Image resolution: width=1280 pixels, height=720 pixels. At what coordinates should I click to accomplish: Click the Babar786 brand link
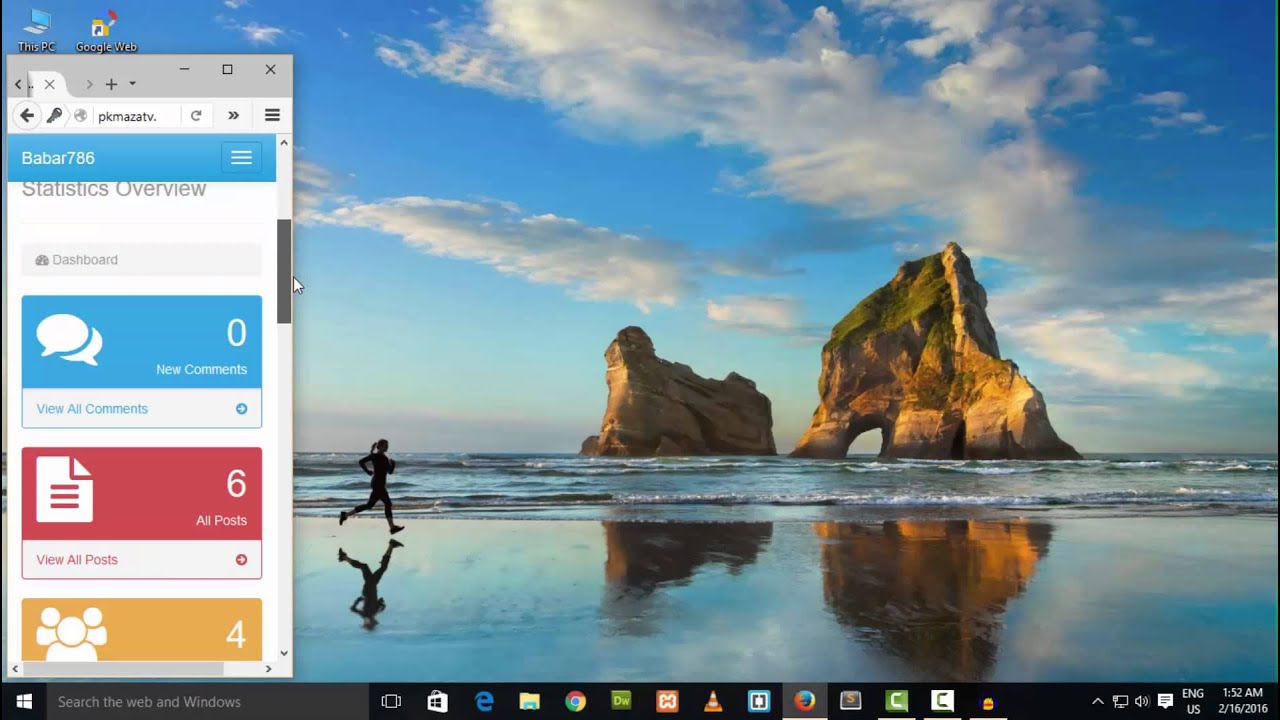pos(58,158)
